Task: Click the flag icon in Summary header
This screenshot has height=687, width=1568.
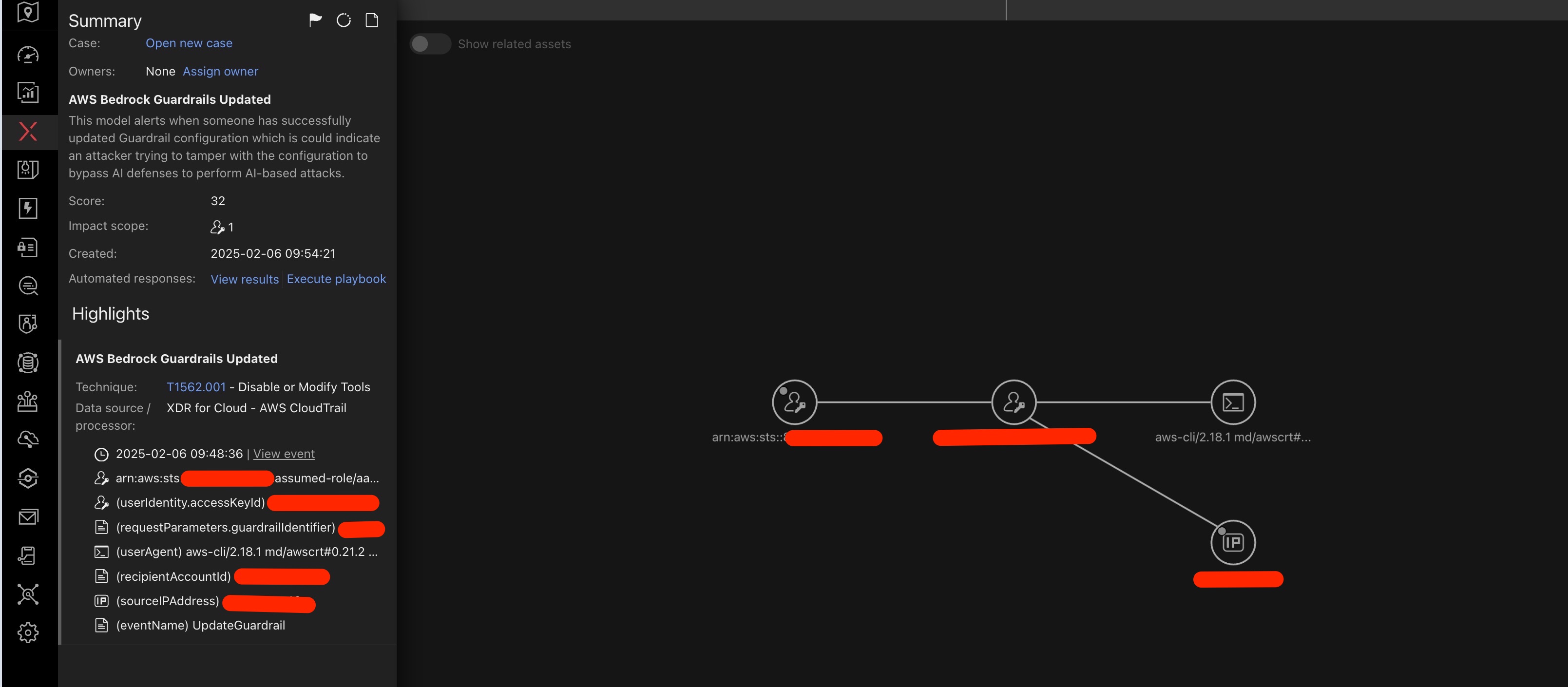Action: [315, 20]
